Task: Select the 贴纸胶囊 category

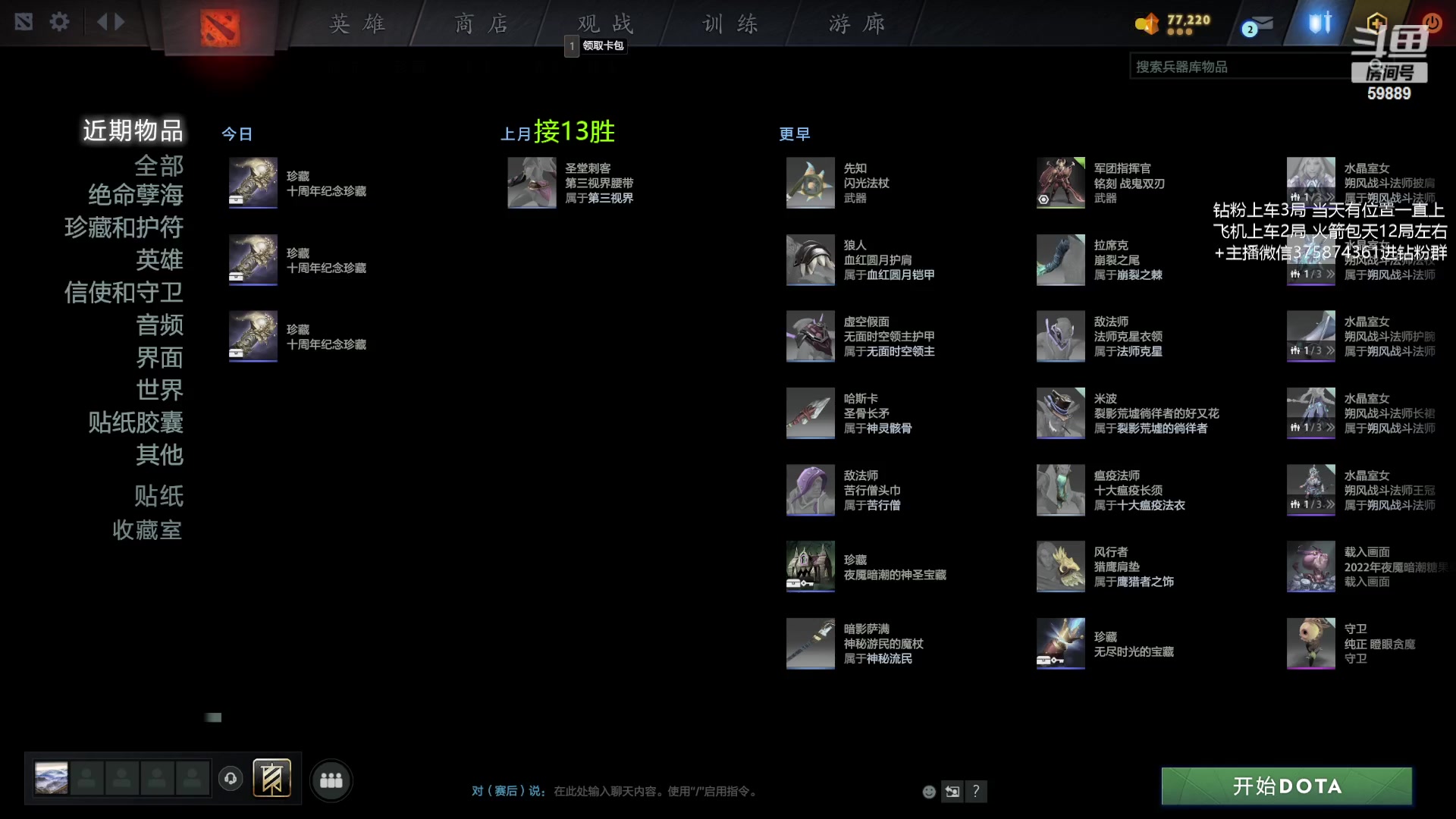Action: click(135, 422)
